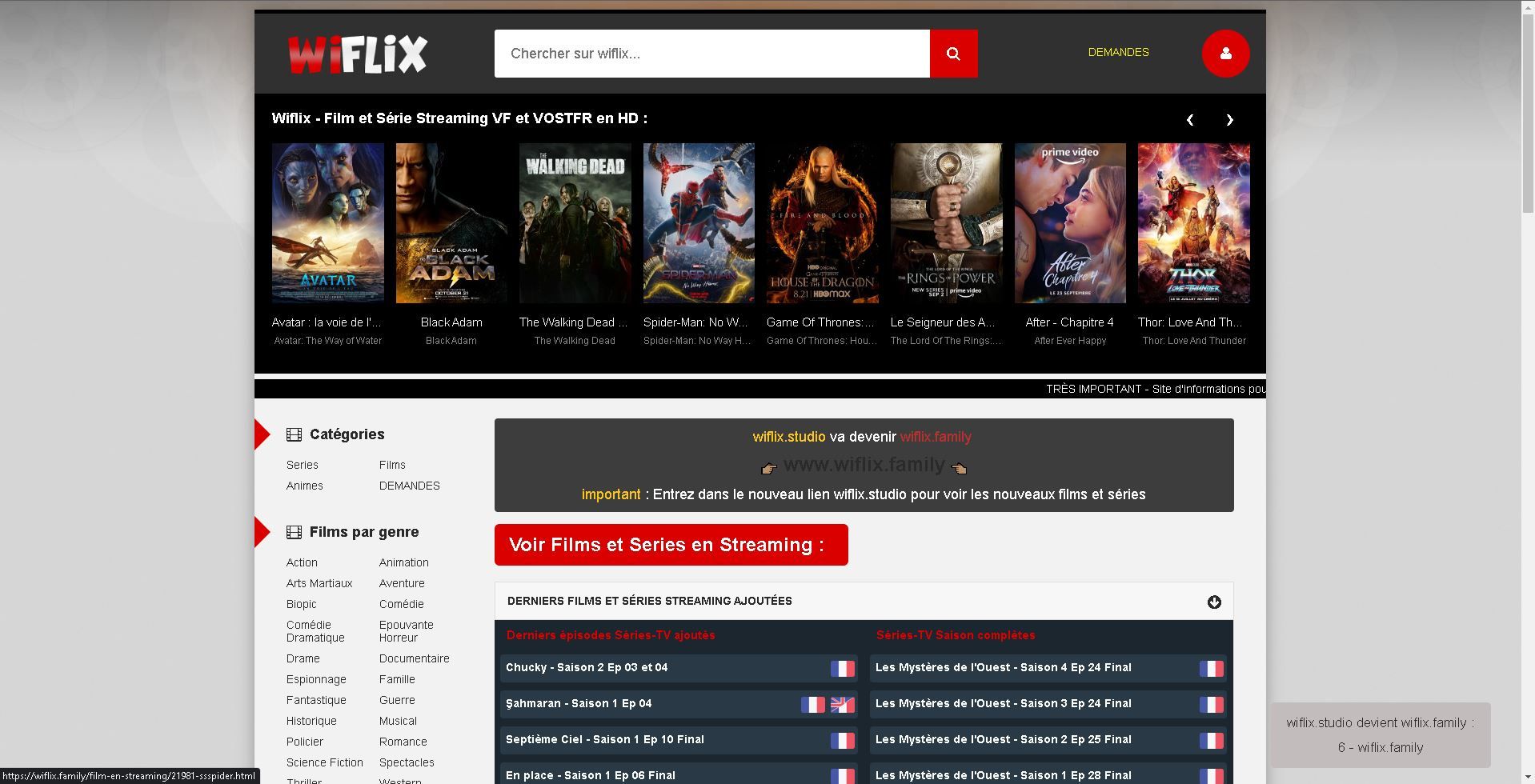The width and height of the screenshot is (1535, 784).
Task: Click the carousel previous arrow
Action: tap(1190, 119)
